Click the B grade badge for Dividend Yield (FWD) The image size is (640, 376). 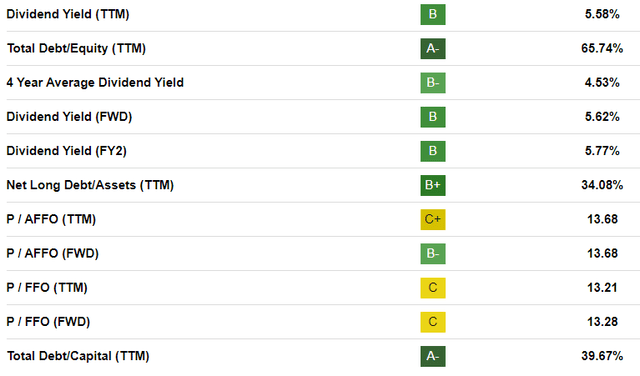(x=433, y=117)
